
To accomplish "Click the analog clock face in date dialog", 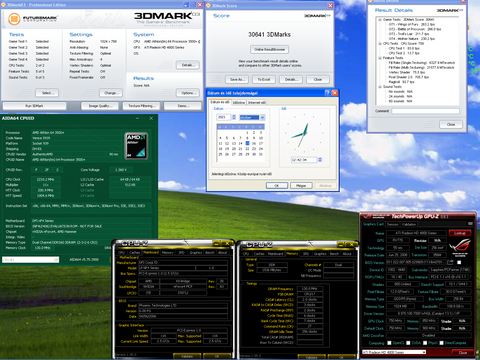I will 304,133.
